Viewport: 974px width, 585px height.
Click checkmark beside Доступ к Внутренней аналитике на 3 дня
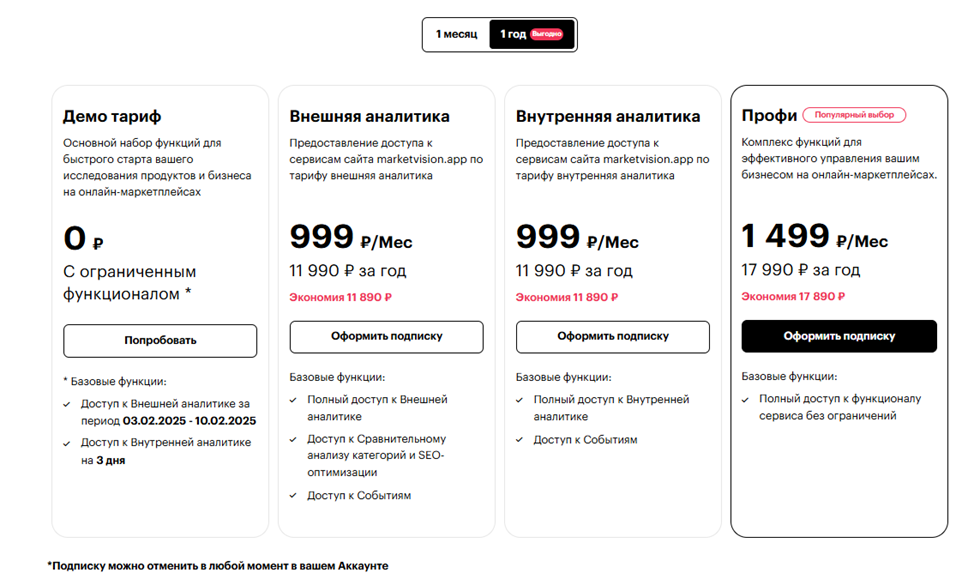click(68, 442)
